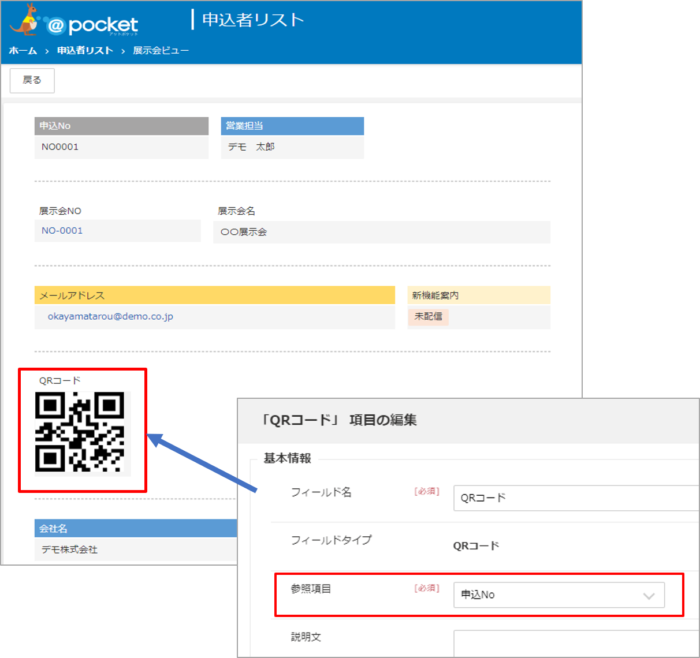Image resolution: width=700 pixels, height=658 pixels.
Task: Click the メールアドレス field header
Action: [215, 295]
